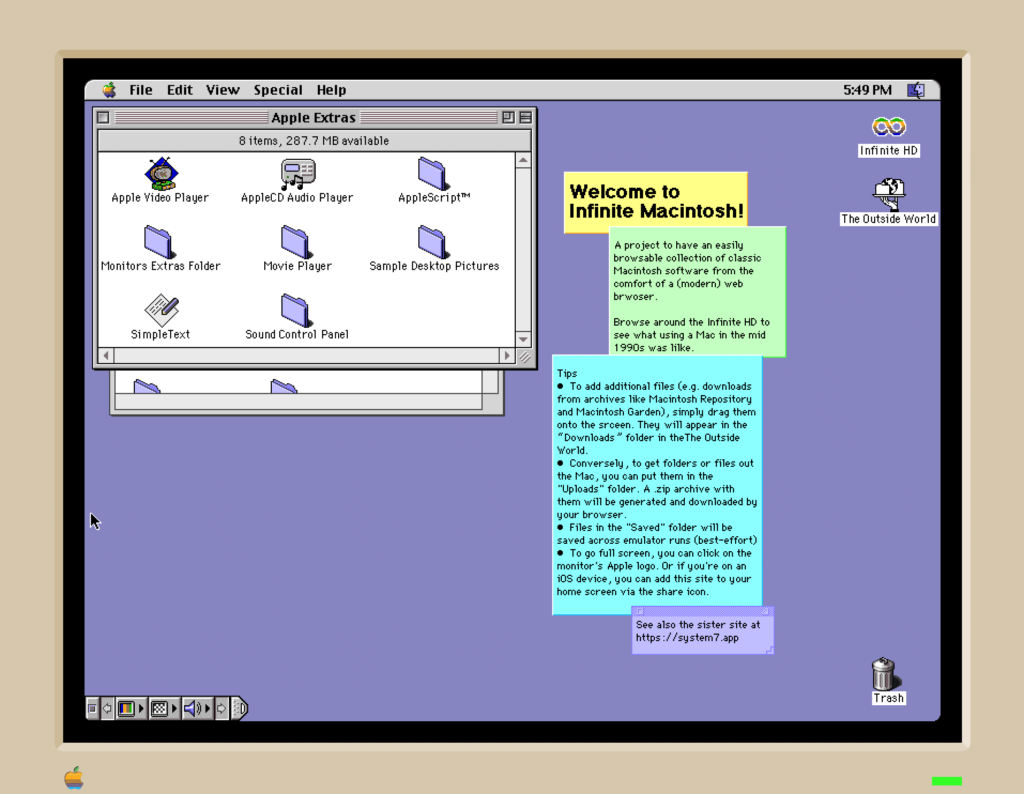
Task: Select the Sample Desktop Pictures folder
Action: pos(432,242)
